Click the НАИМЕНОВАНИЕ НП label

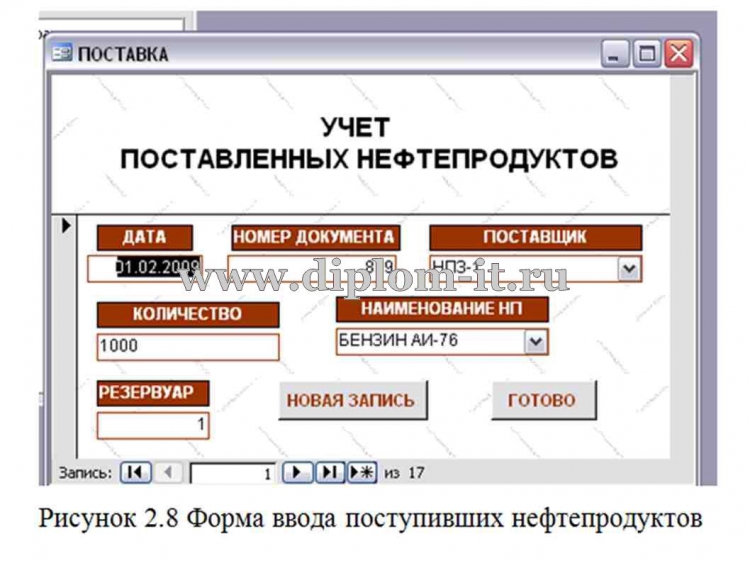click(442, 309)
